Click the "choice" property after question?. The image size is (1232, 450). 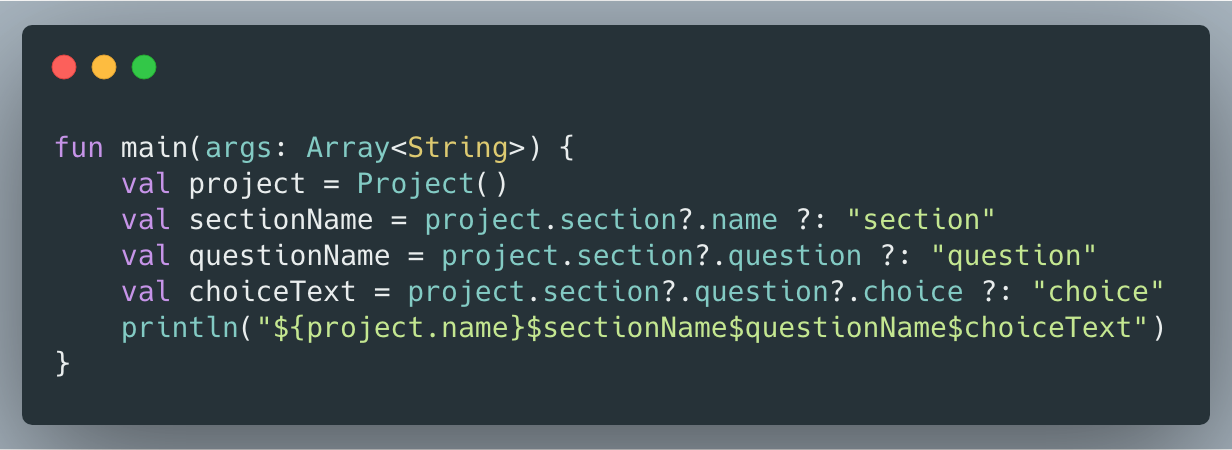coord(913,292)
